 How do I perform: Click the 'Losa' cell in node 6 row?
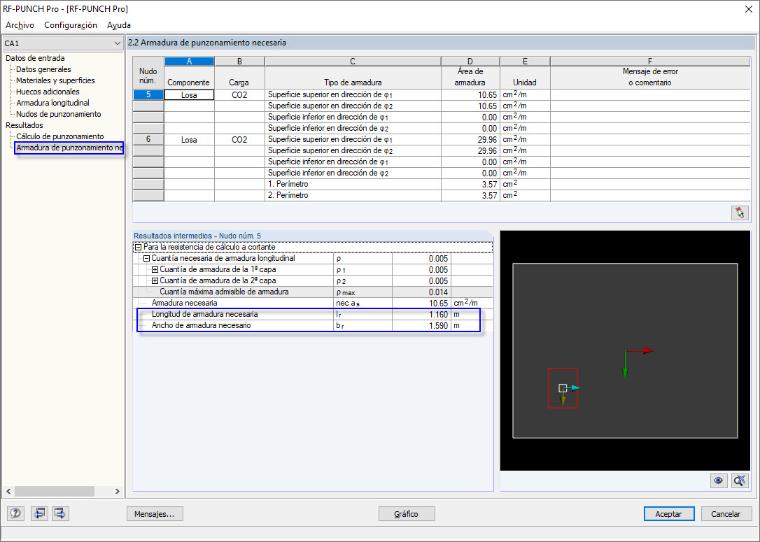coord(189,140)
